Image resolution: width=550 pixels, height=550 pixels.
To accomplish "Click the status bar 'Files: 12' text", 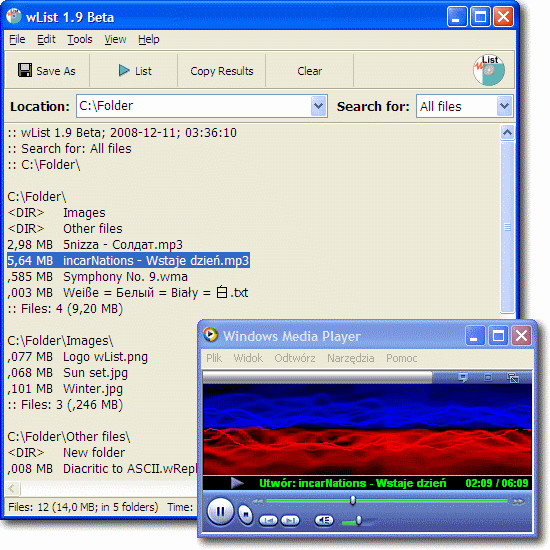I will [x=83, y=507].
